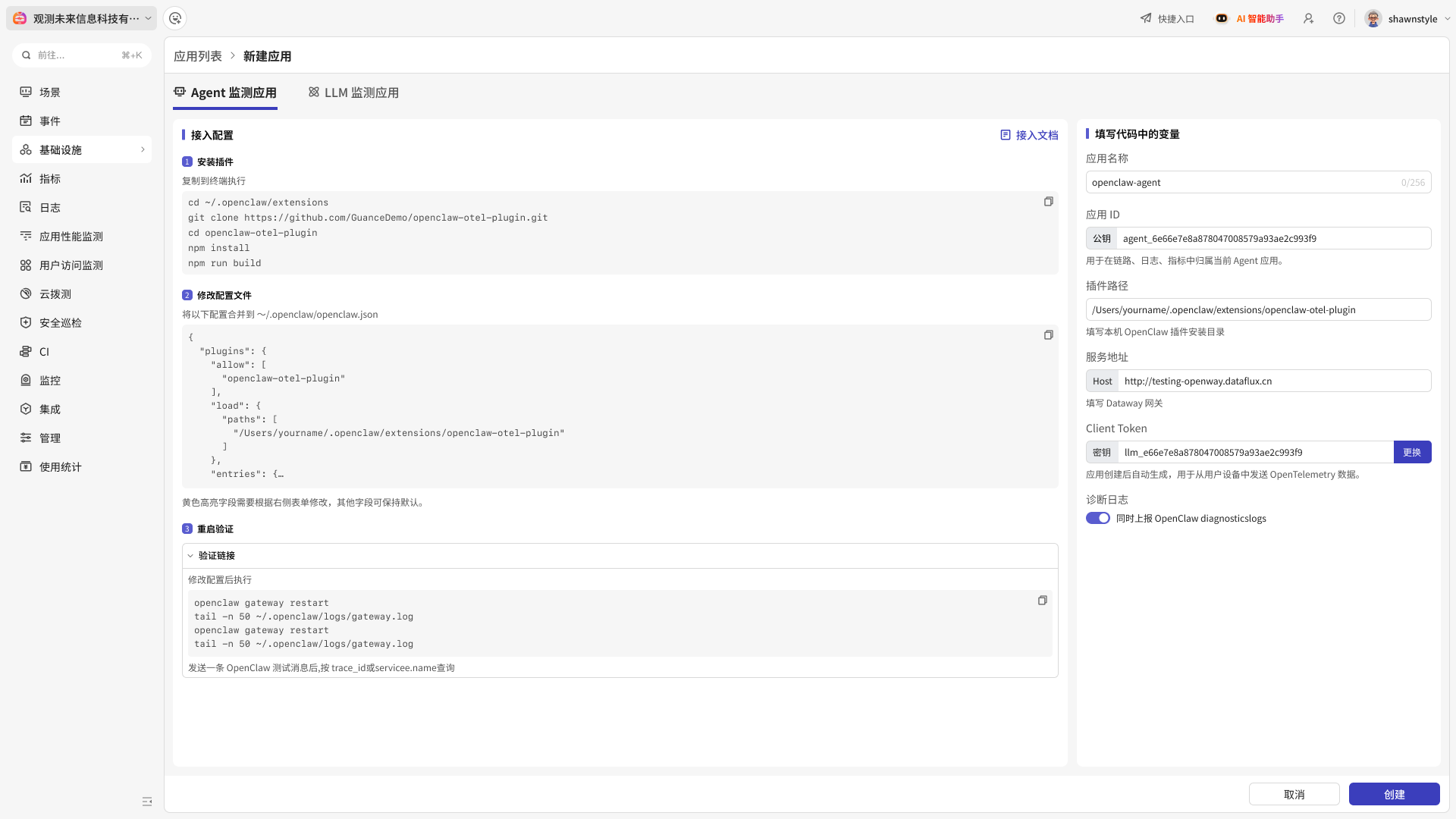This screenshot has height=819, width=1456.
Task: Click the 创建 button
Action: 1395,794
